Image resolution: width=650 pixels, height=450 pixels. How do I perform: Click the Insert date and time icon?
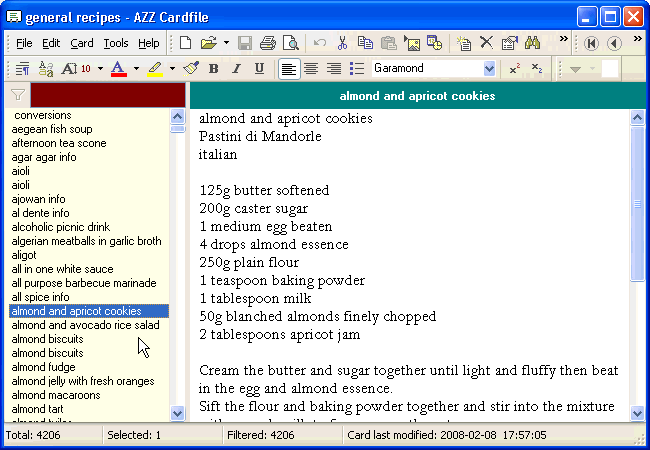click(x=434, y=43)
